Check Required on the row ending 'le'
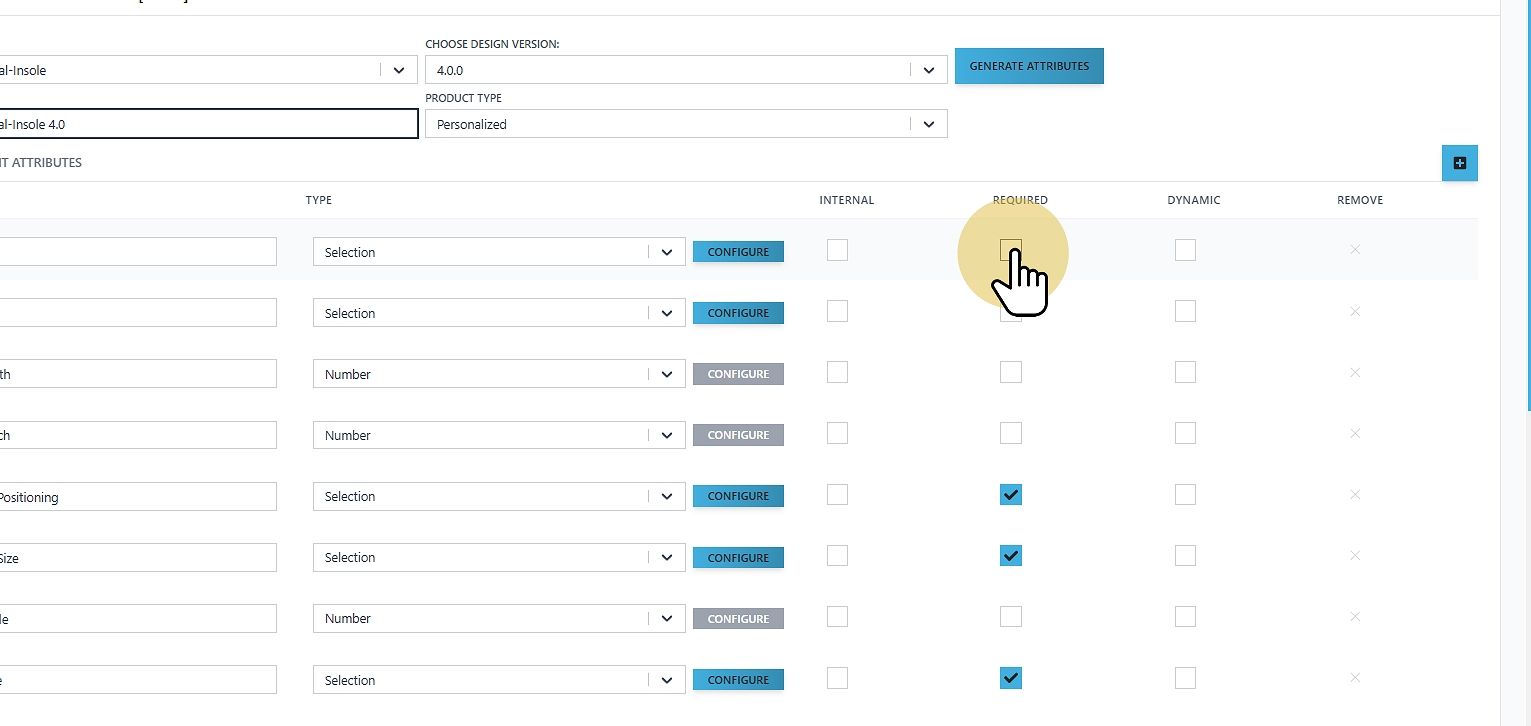 point(1011,617)
